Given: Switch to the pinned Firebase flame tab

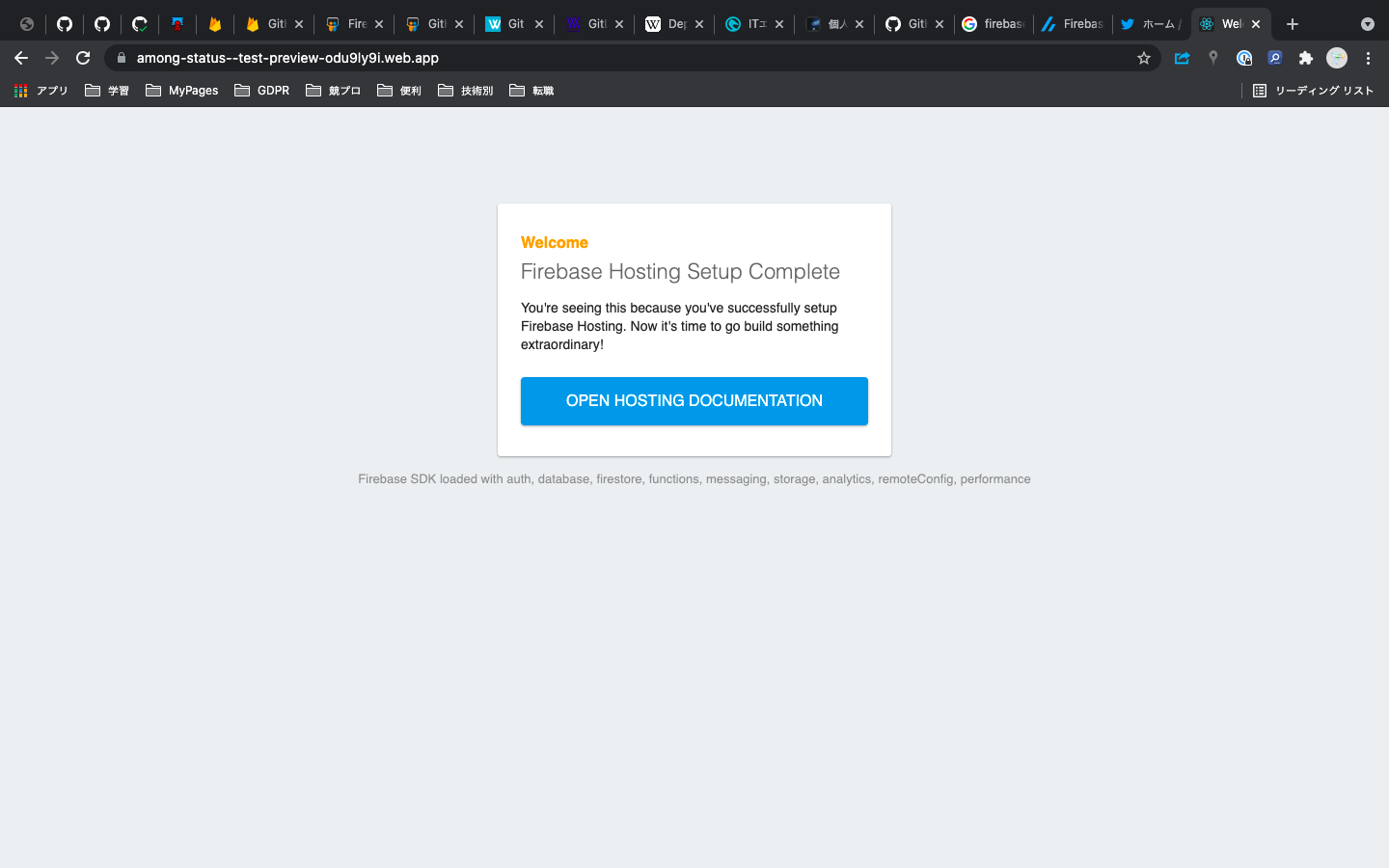Looking at the screenshot, I should (x=215, y=24).
